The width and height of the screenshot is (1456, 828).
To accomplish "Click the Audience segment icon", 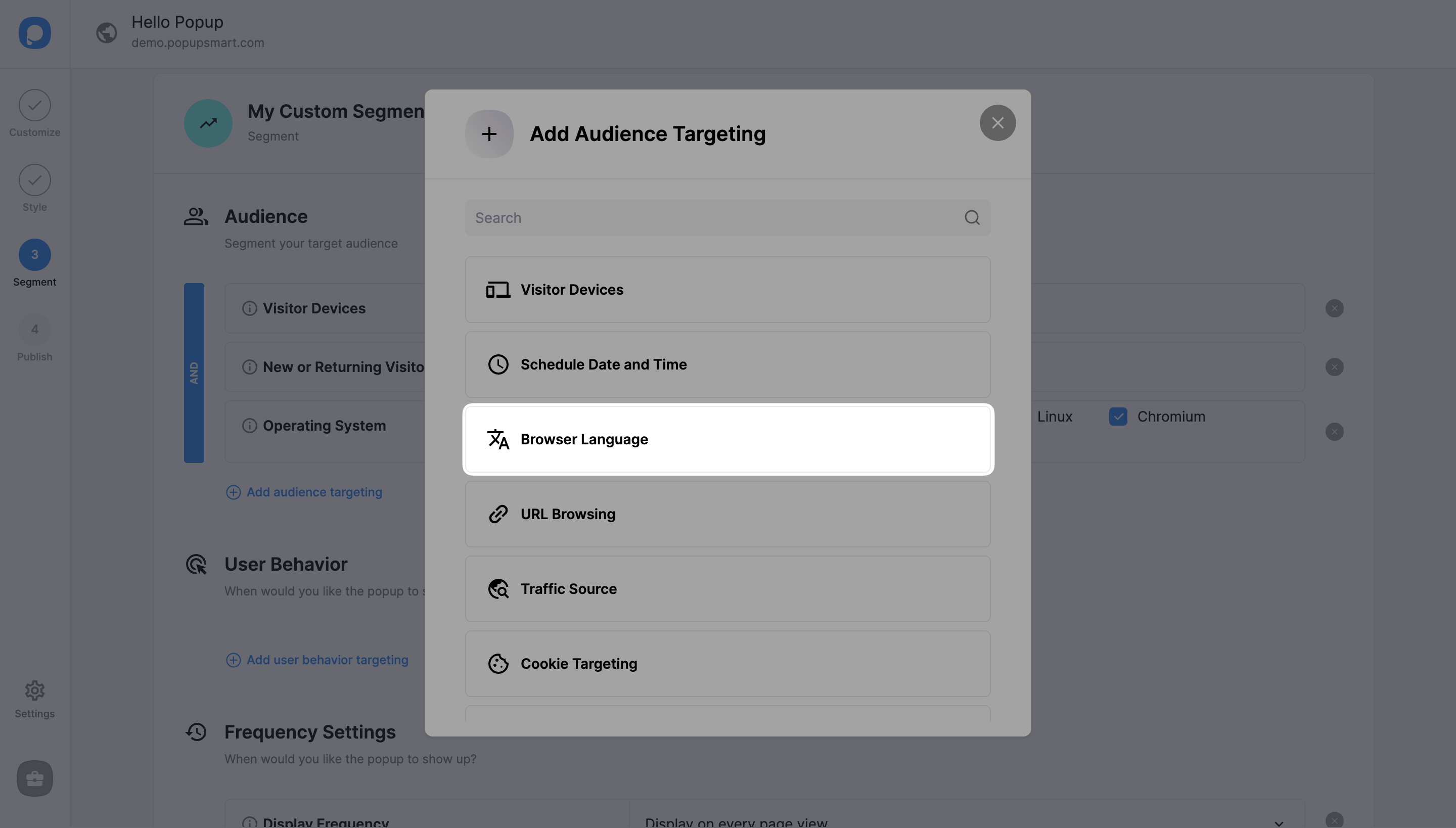I will (195, 215).
